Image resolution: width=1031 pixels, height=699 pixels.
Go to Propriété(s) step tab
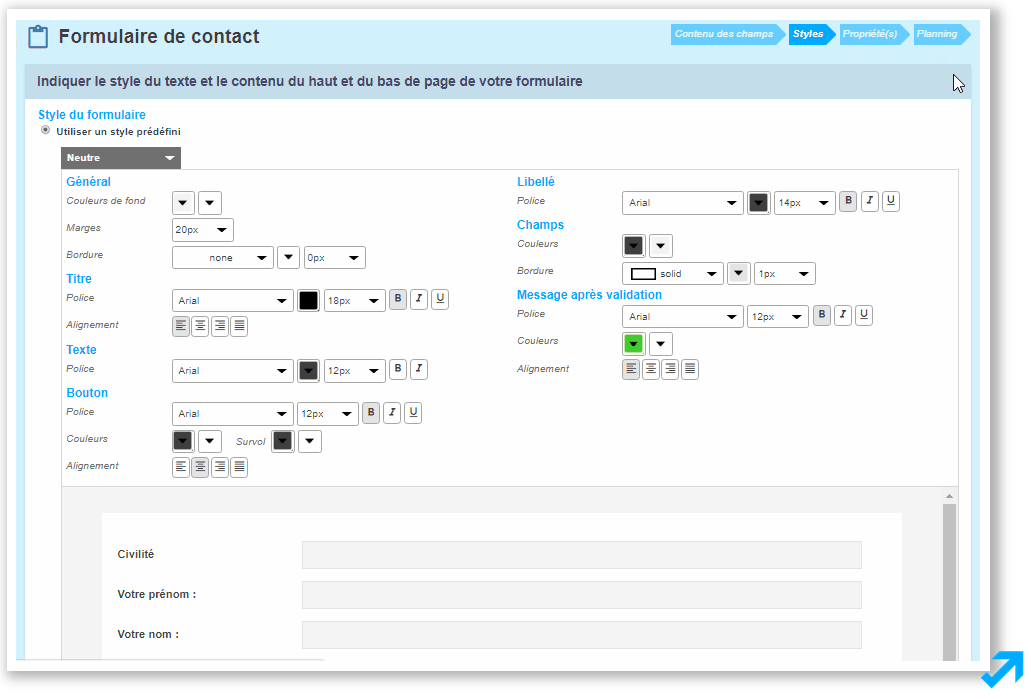pyautogui.click(x=873, y=34)
